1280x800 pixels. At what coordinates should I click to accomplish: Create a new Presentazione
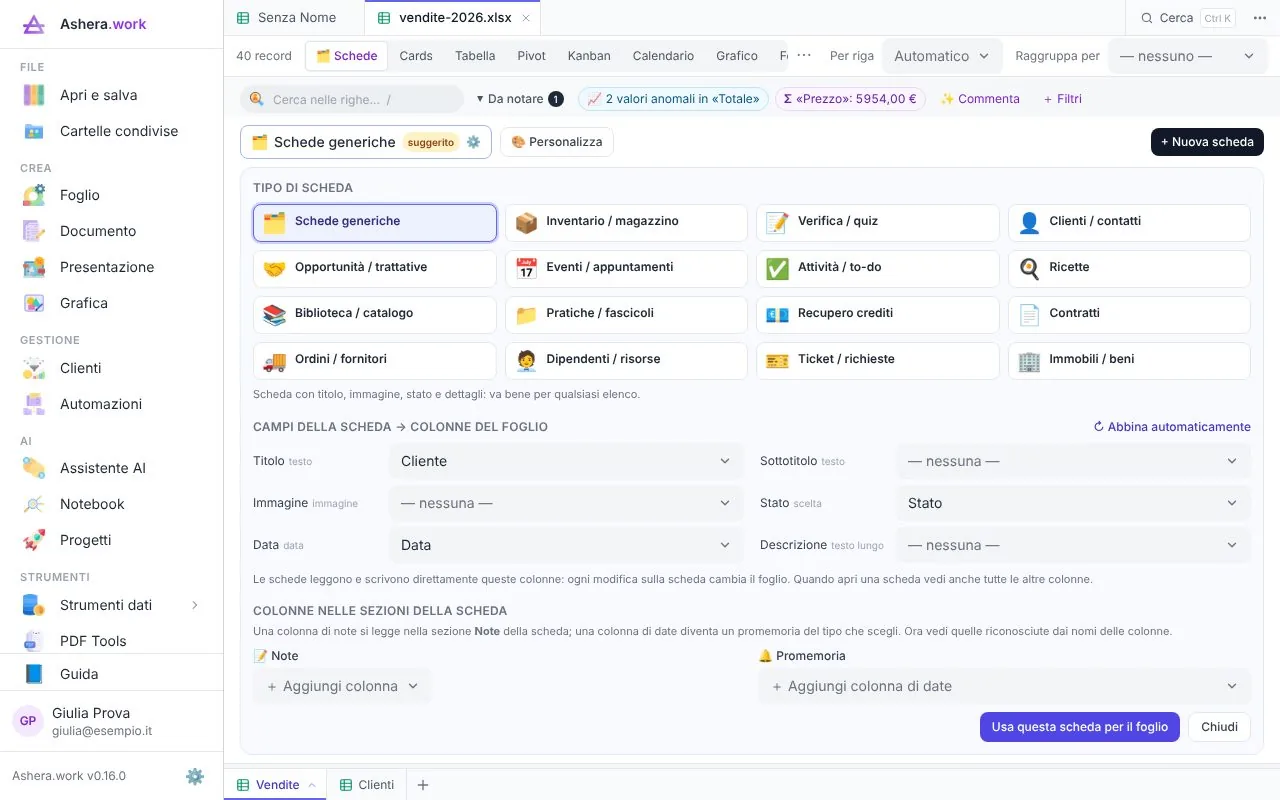click(x=111, y=267)
